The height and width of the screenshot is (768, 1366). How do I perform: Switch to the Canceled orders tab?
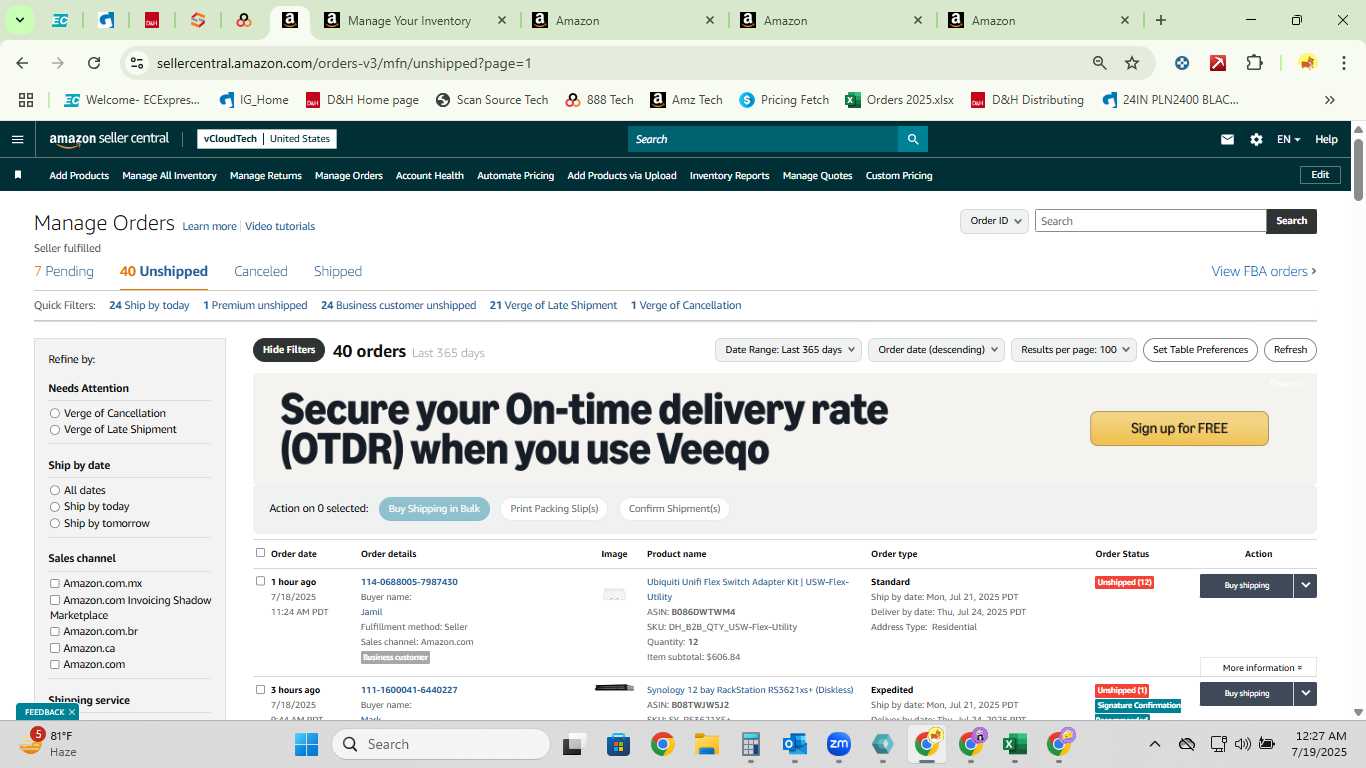coord(261,271)
